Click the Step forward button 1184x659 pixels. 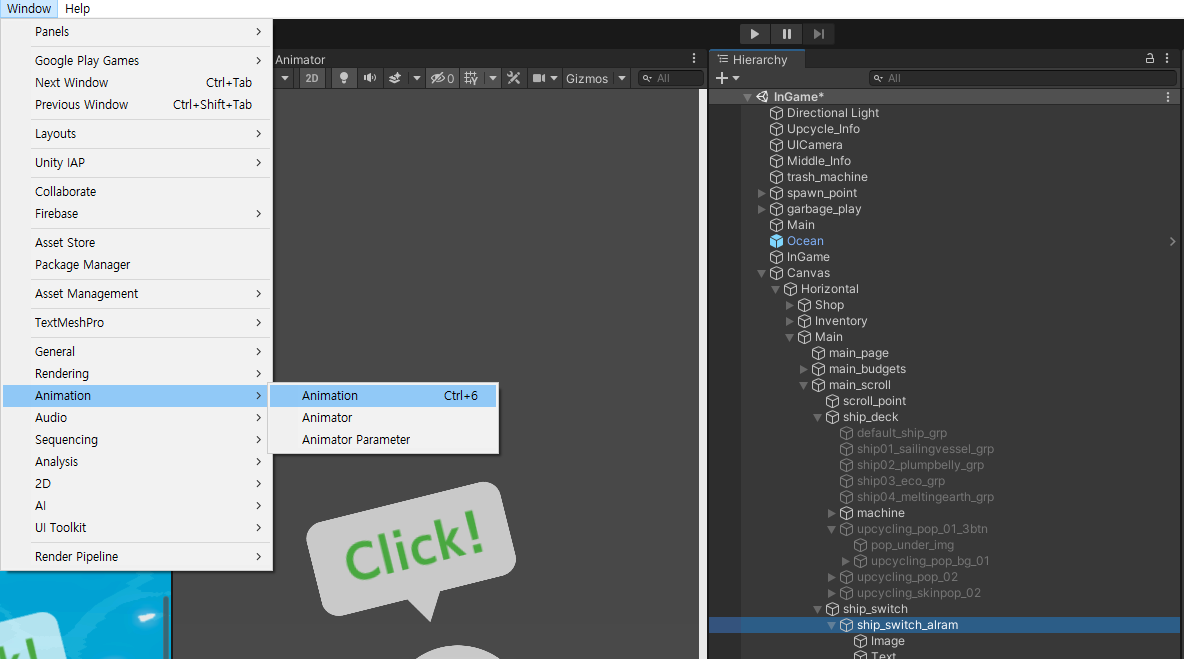click(819, 34)
